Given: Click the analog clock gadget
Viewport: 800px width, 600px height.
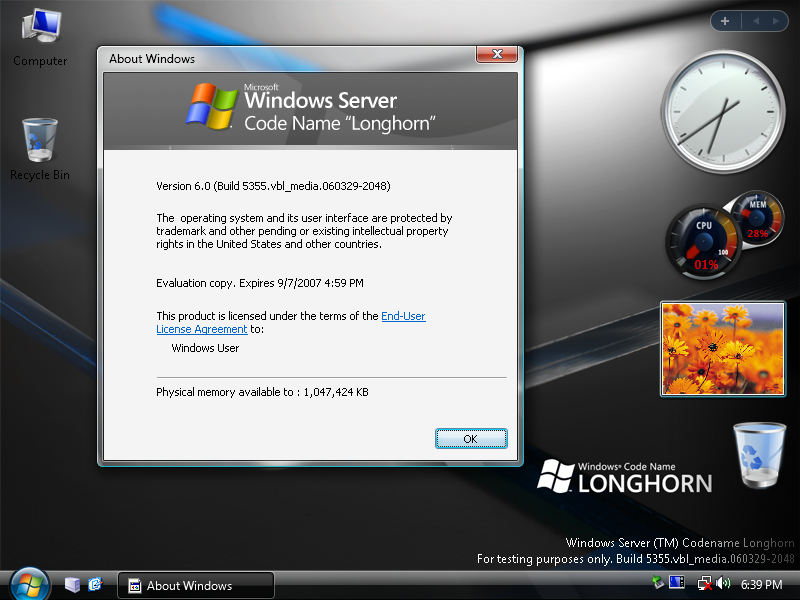Looking at the screenshot, I should click(722, 112).
